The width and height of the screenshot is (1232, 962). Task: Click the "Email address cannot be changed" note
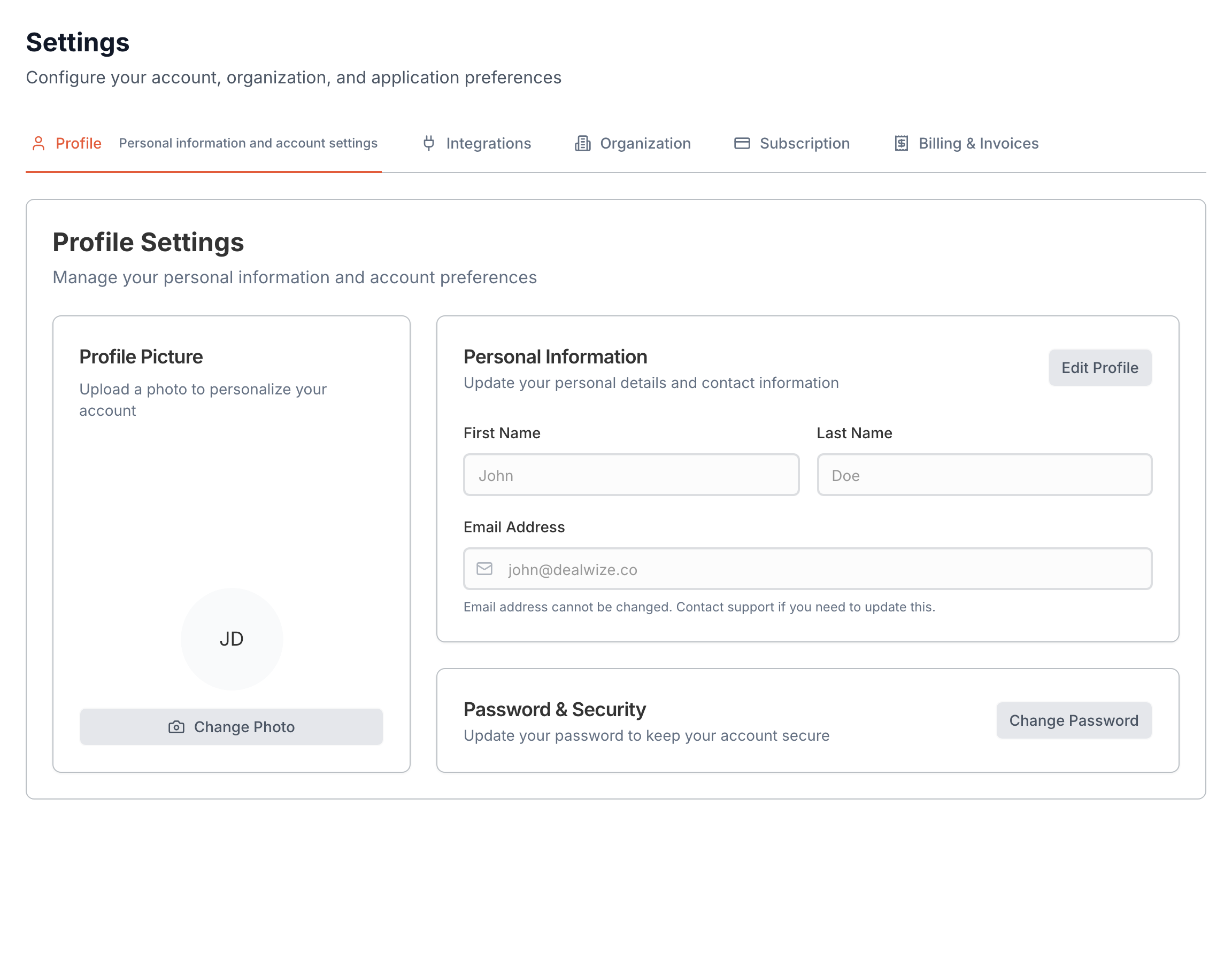pos(699,607)
